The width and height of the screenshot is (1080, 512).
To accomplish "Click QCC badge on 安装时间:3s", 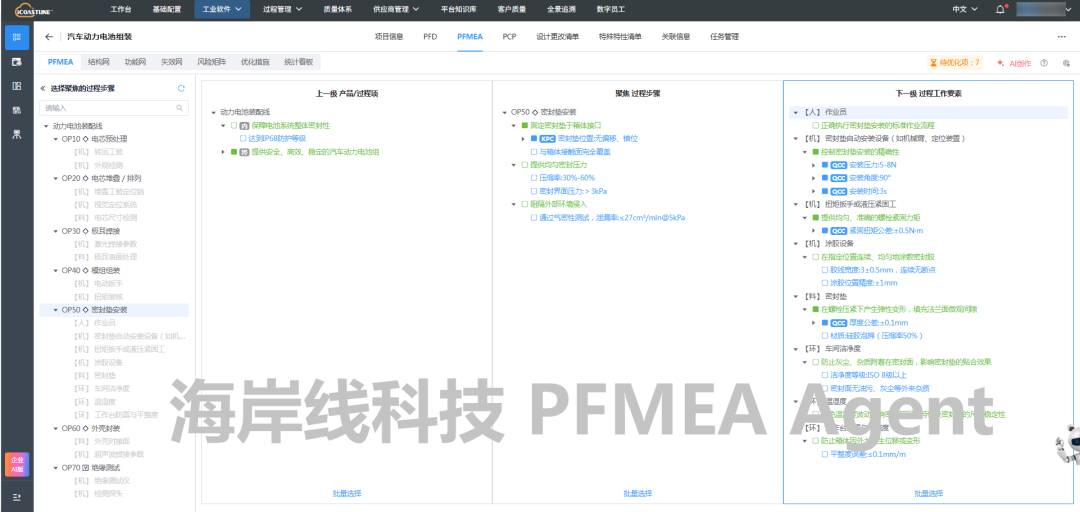I will point(839,191).
